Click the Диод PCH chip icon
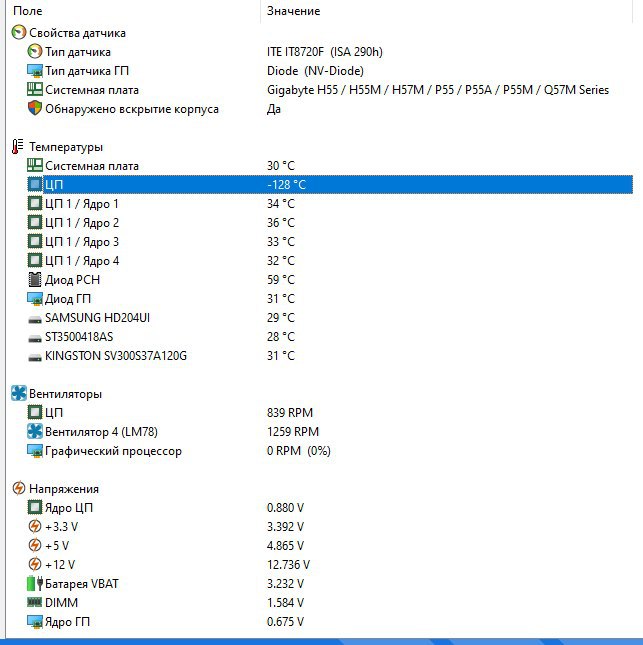The image size is (643, 645). point(35,280)
